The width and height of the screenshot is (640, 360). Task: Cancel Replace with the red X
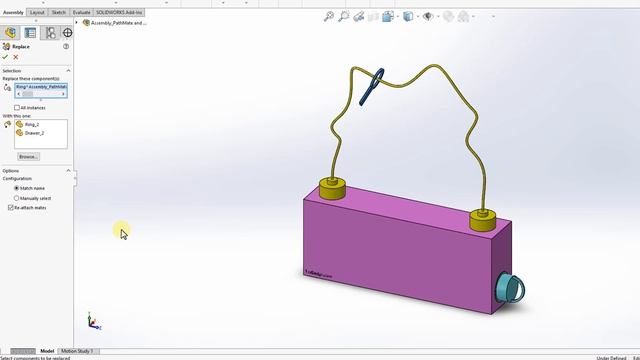pyautogui.click(x=16, y=57)
